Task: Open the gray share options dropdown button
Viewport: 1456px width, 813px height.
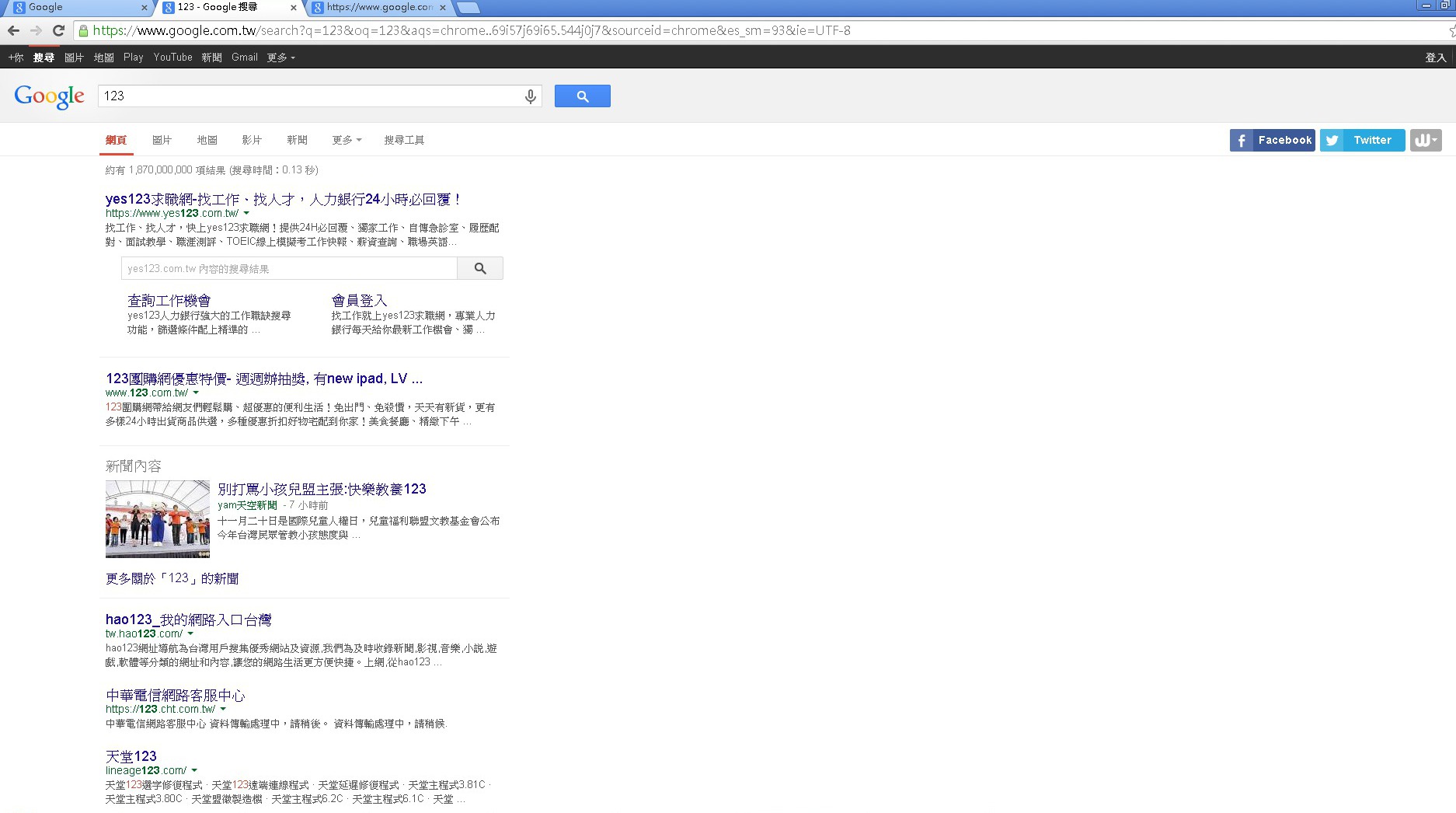Action: click(x=1426, y=140)
